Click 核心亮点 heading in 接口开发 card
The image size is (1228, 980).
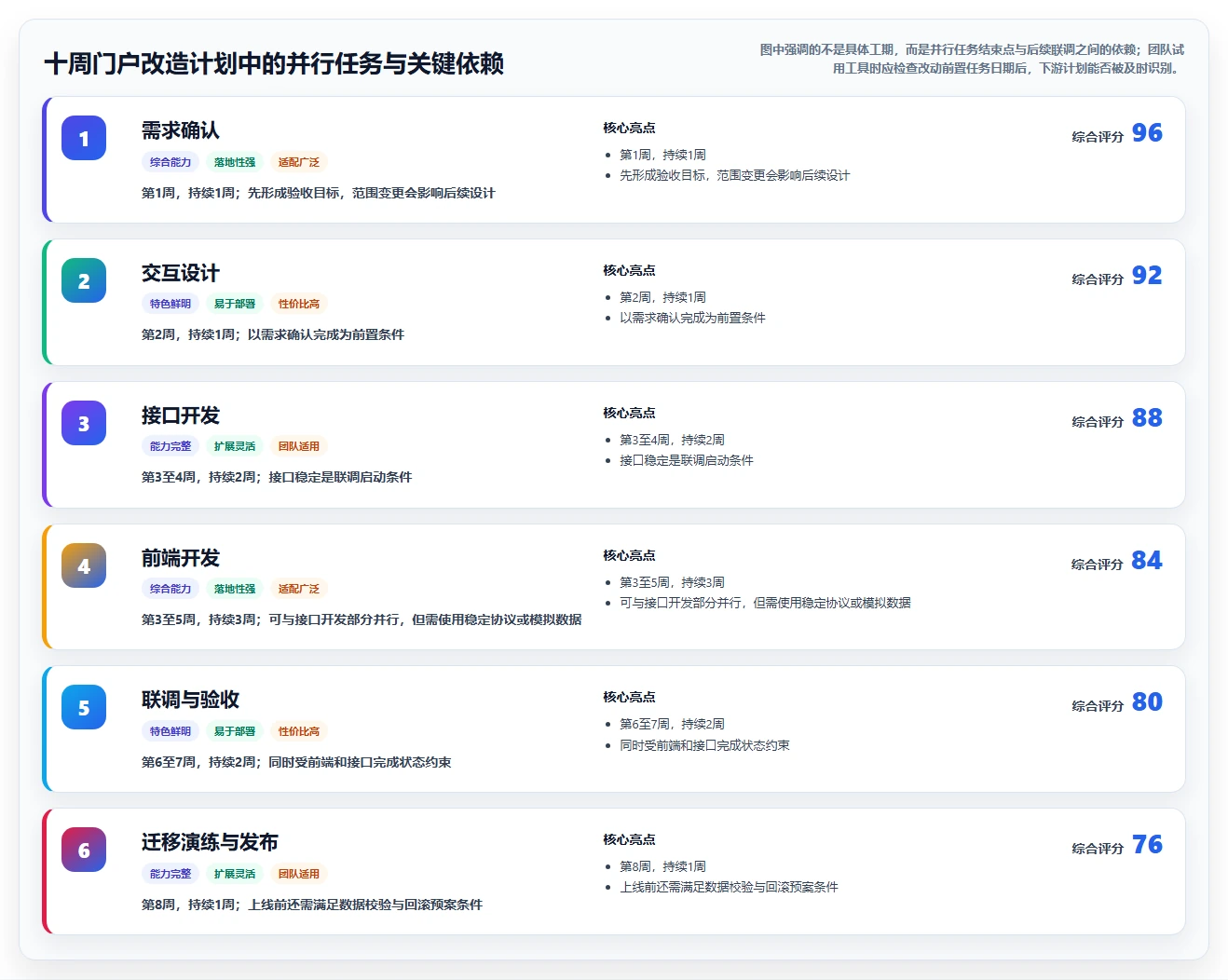(x=629, y=413)
